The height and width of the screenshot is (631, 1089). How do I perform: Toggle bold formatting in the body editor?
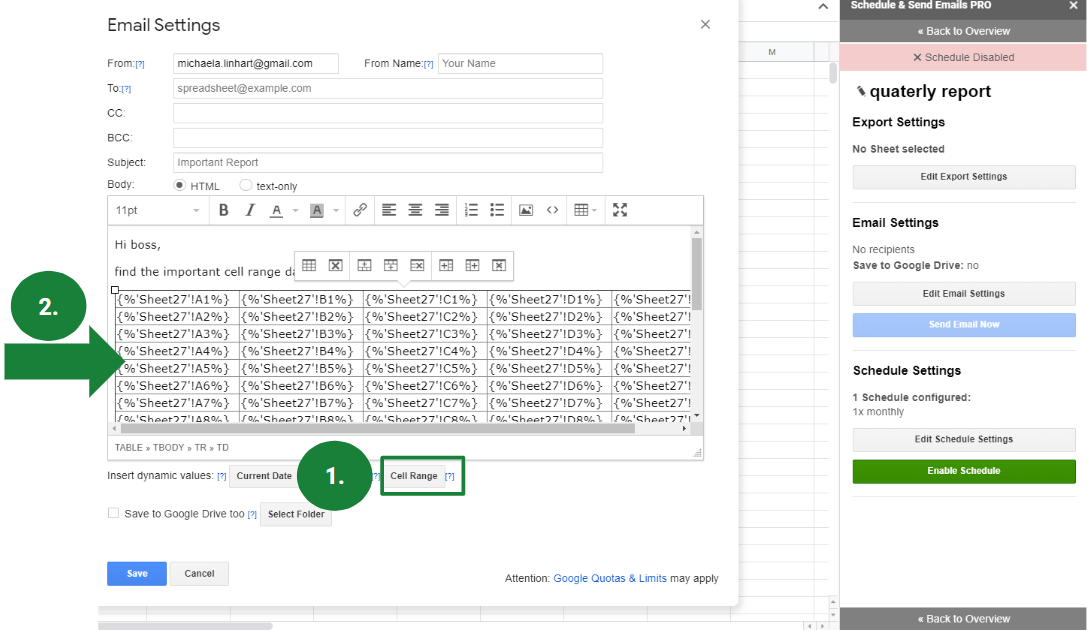pyautogui.click(x=224, y=210)
